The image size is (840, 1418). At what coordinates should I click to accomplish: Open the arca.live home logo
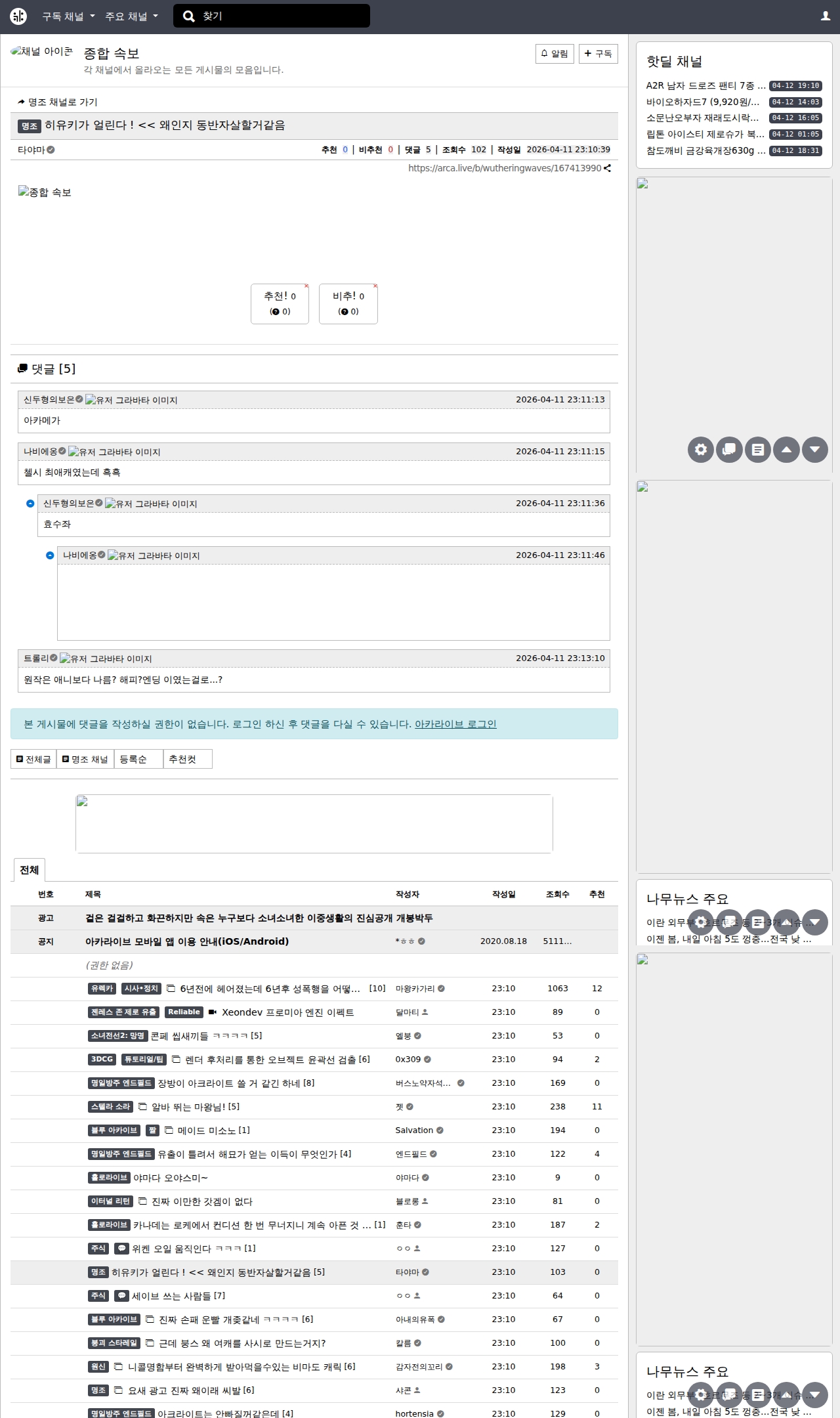[x=18, y=16]
